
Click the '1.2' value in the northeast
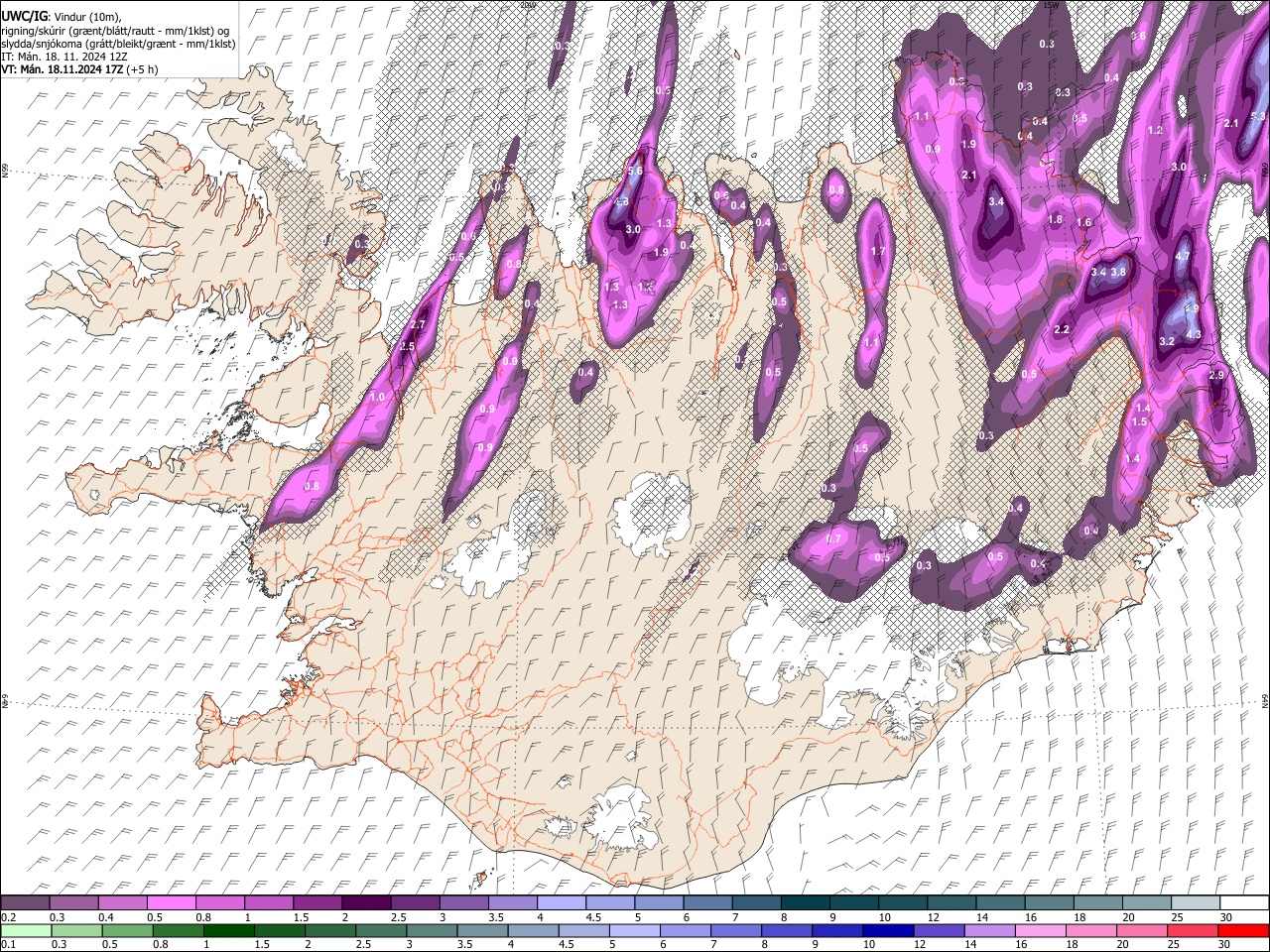click(1155, 130)
